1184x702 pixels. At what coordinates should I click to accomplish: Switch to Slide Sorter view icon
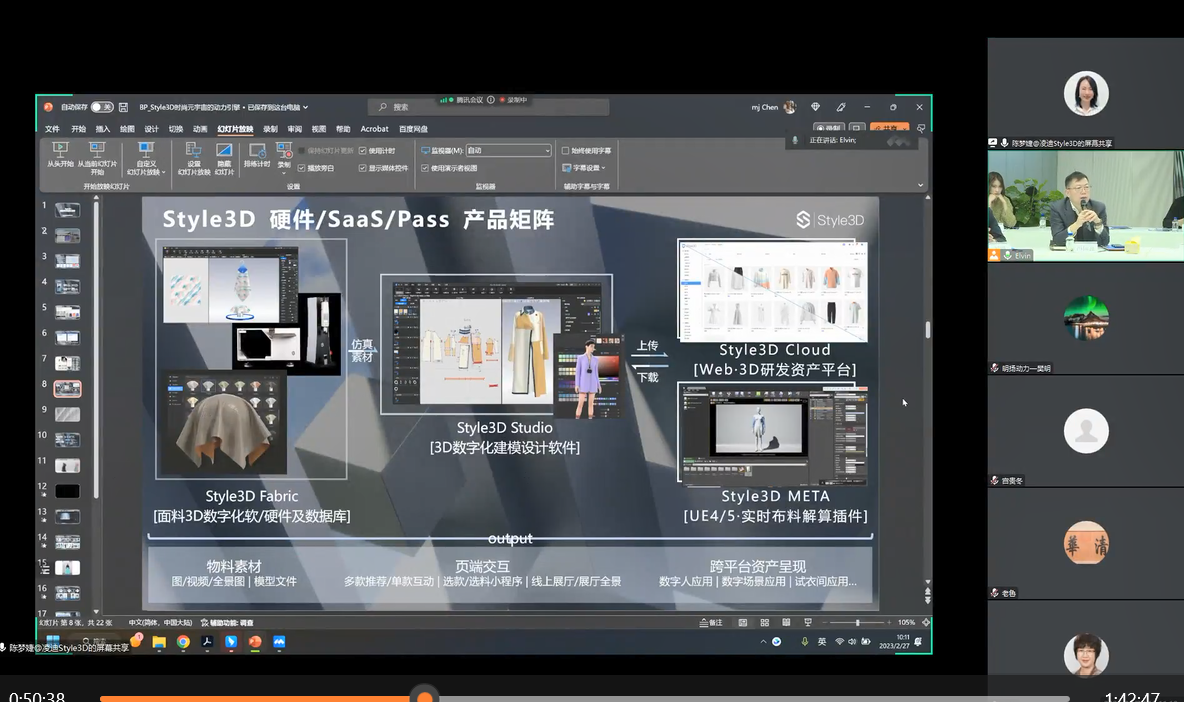pos(765,623)
